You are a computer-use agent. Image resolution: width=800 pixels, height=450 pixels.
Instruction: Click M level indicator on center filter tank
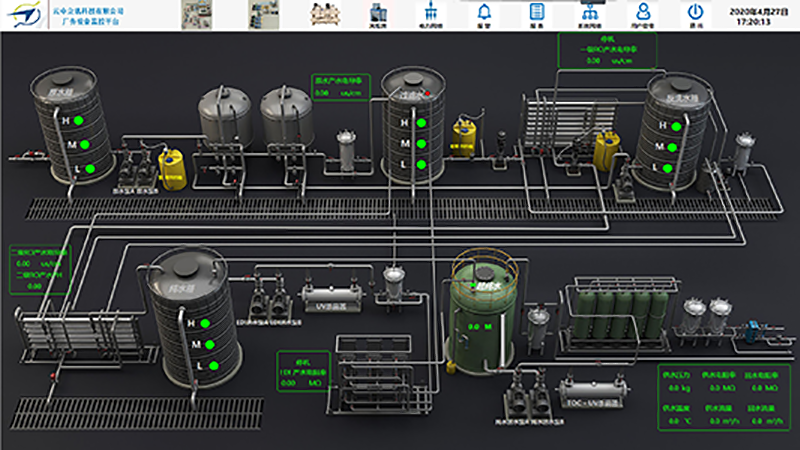[421, 144]
